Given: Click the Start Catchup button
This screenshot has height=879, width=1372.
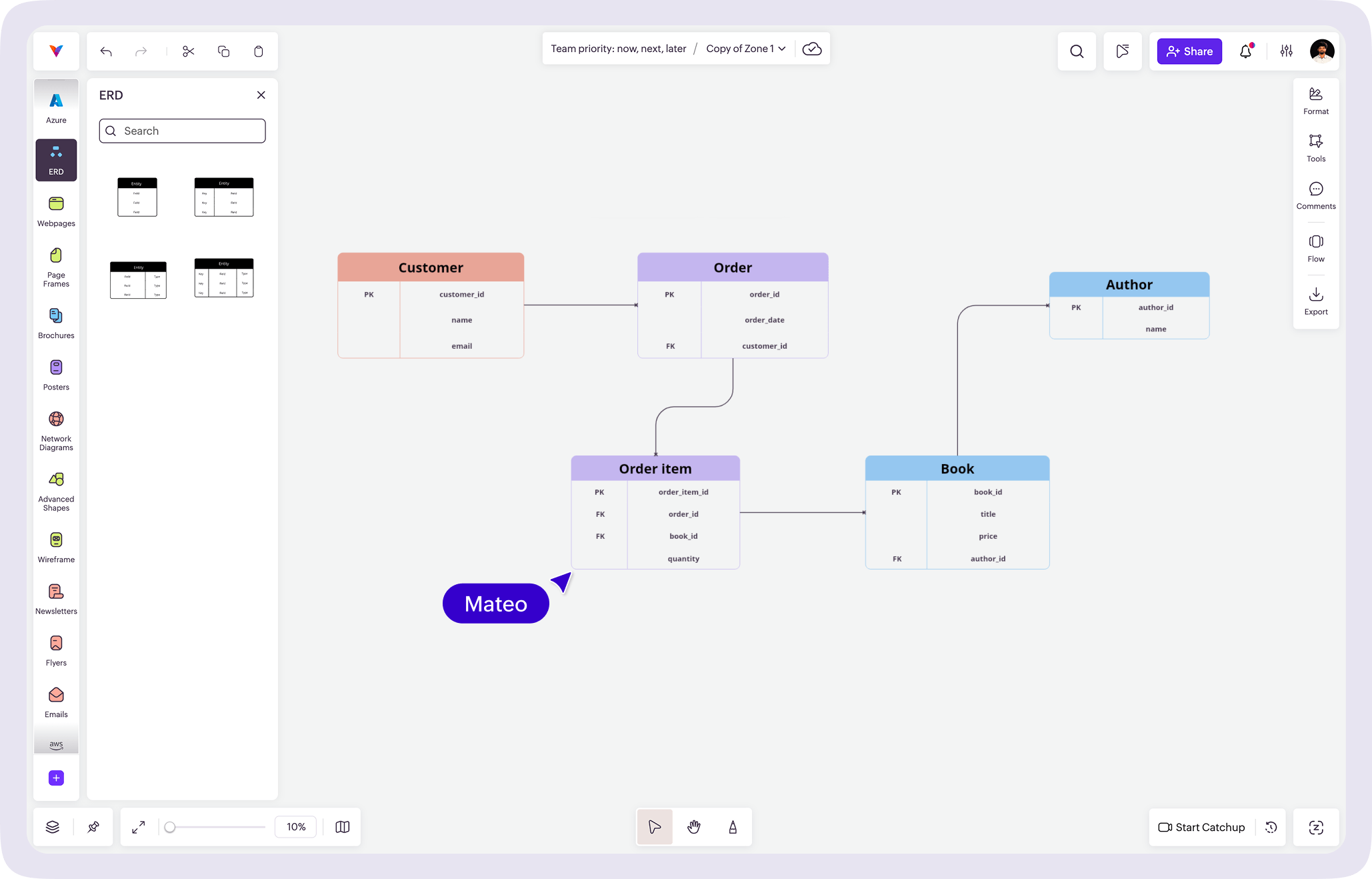Looking at the screenshot, I should pos(1201,827).
